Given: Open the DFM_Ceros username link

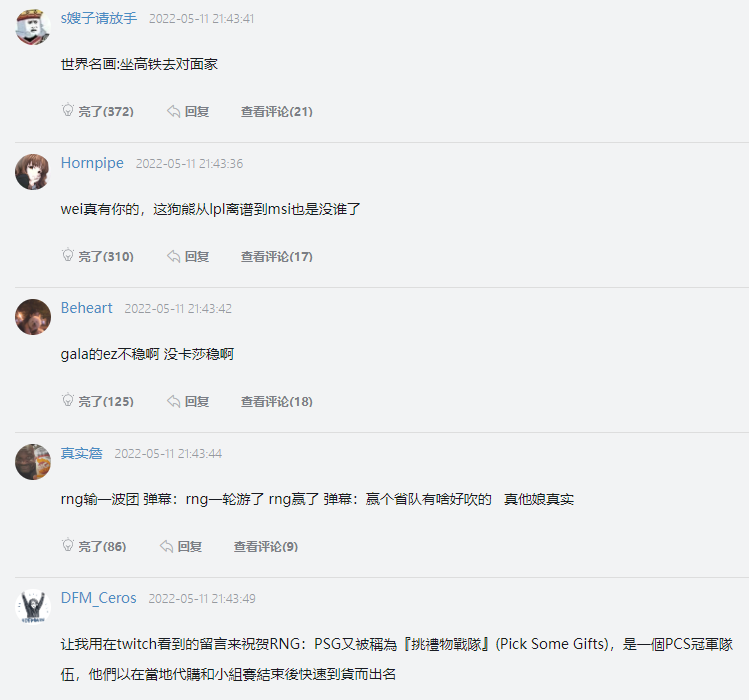Looking at the screenshot, I should (x=98, y=598).
